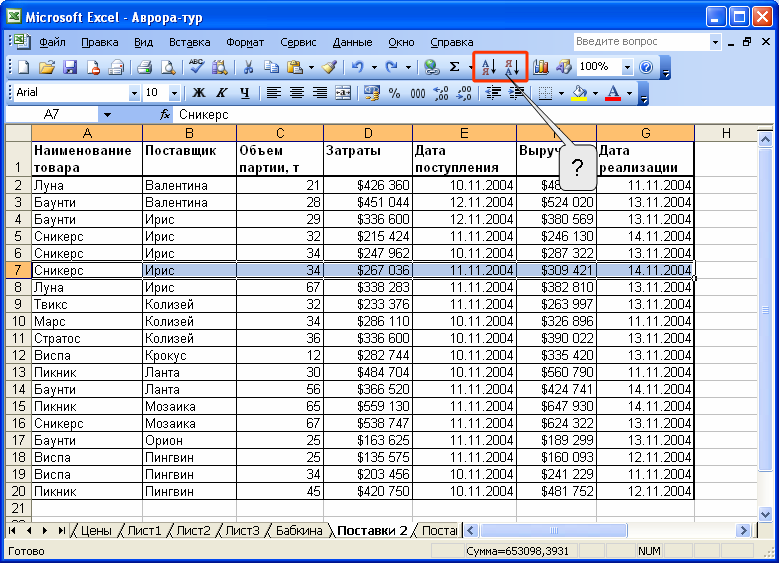Paste with the clipboard icon
Viewport: 779px width, 563px height.
tap(295, 67)
